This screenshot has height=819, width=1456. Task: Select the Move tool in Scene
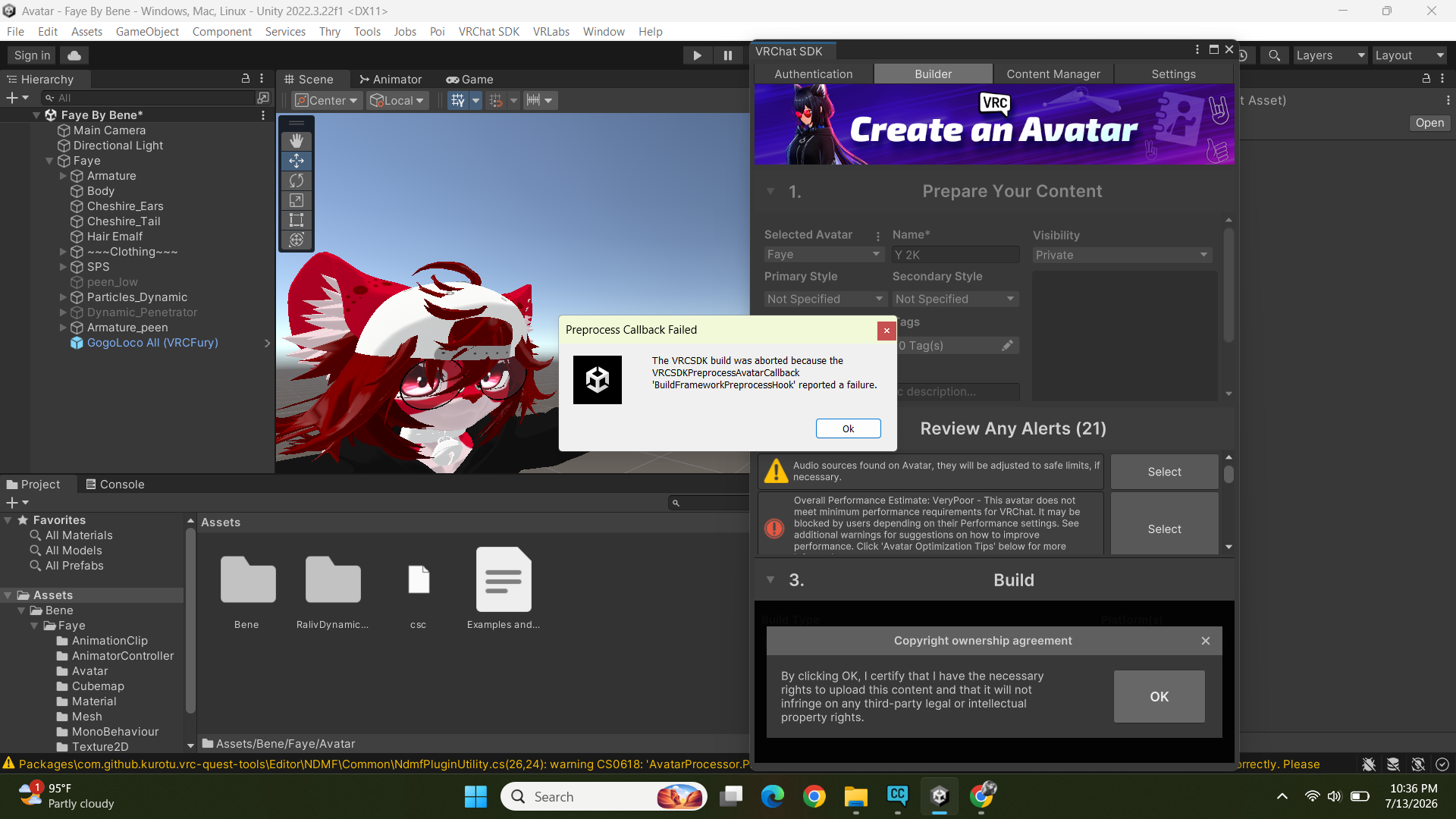[x=297, y=161]
